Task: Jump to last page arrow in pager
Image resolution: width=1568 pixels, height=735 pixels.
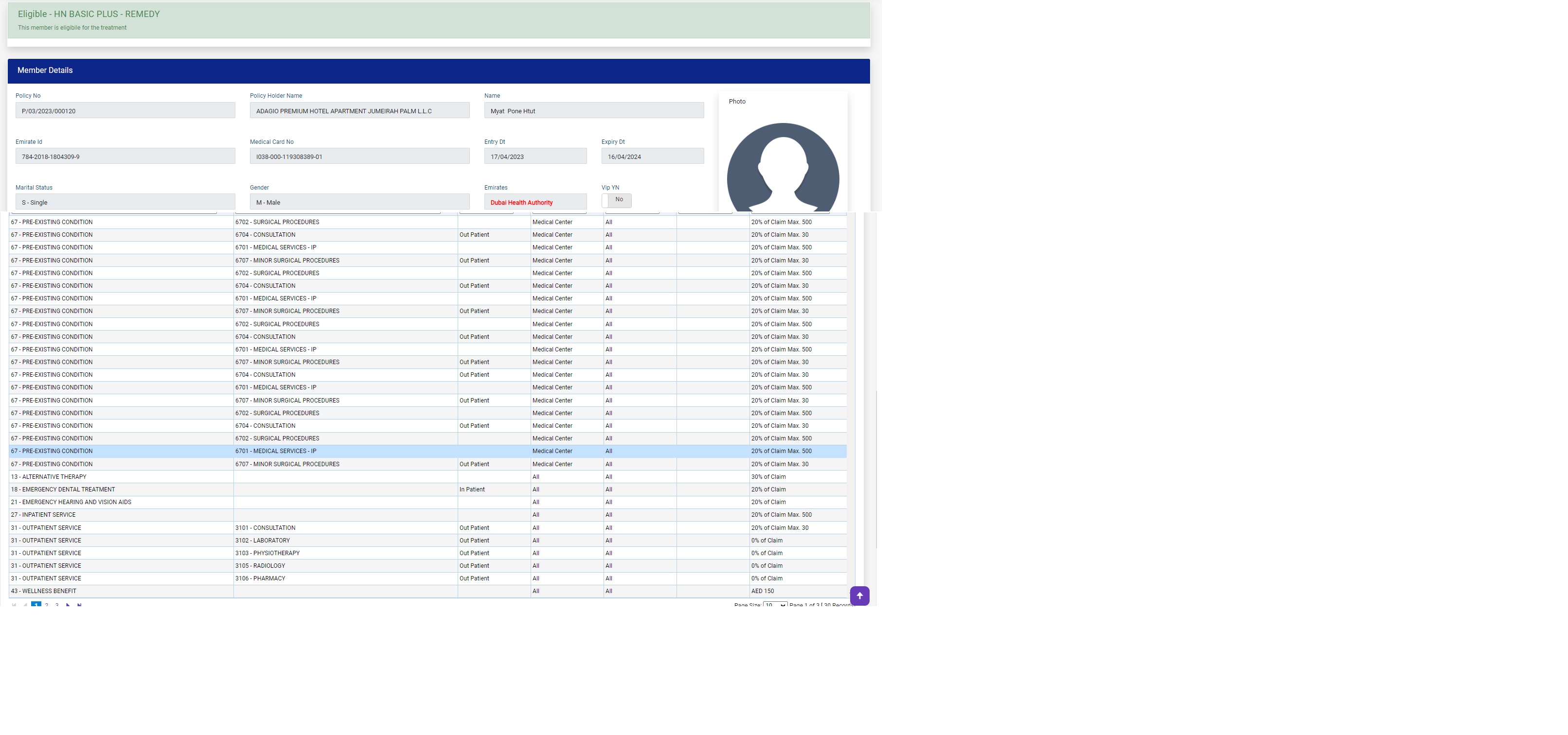Action: (79, 605)
